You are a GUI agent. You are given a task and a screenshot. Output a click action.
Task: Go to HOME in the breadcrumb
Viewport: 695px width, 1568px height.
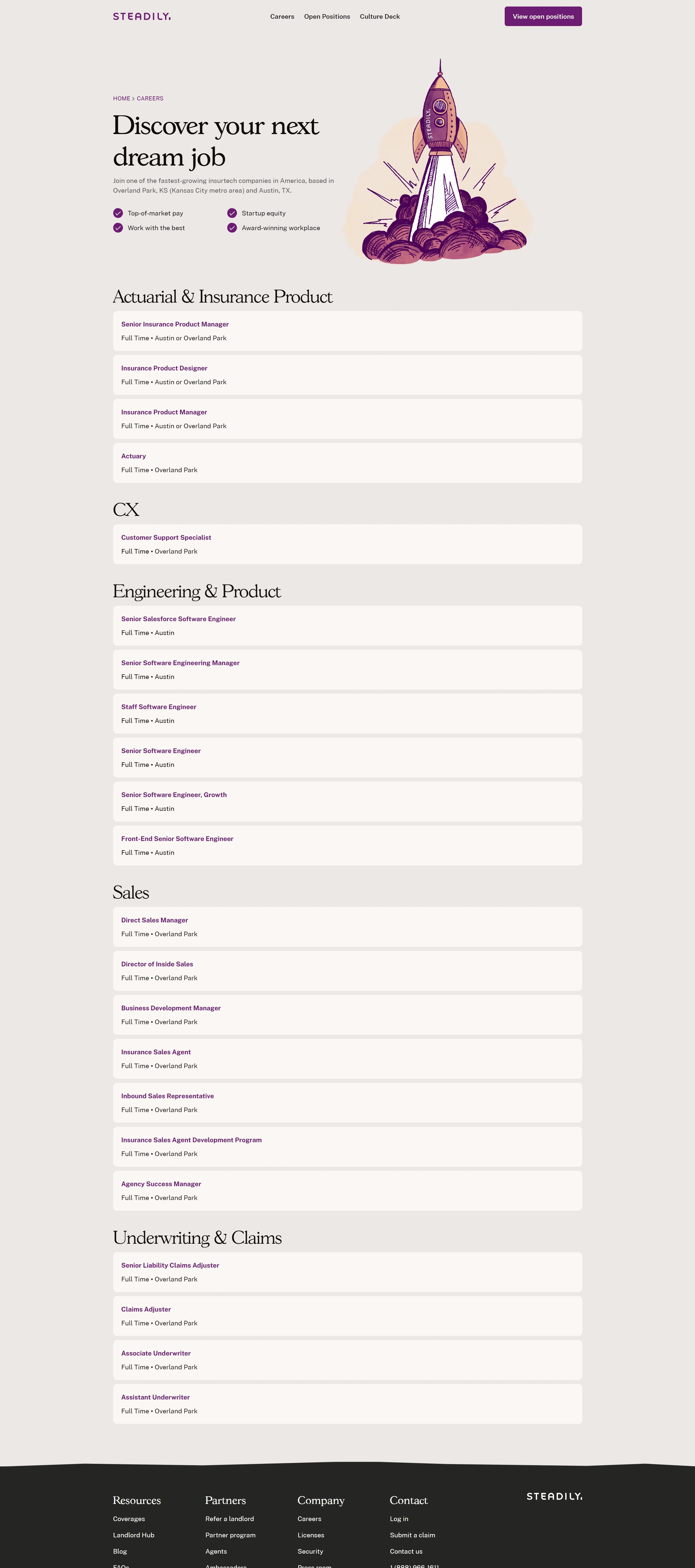coord(121,99)
